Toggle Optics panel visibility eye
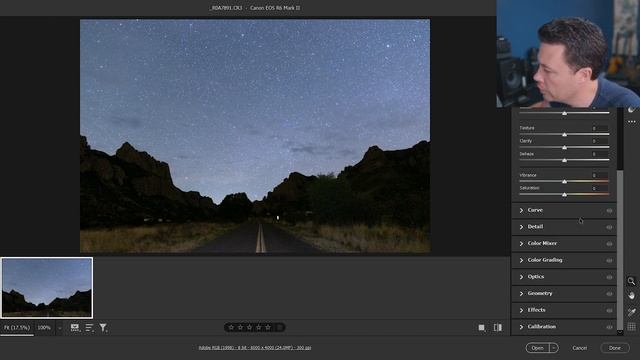 tap(609, 277)
